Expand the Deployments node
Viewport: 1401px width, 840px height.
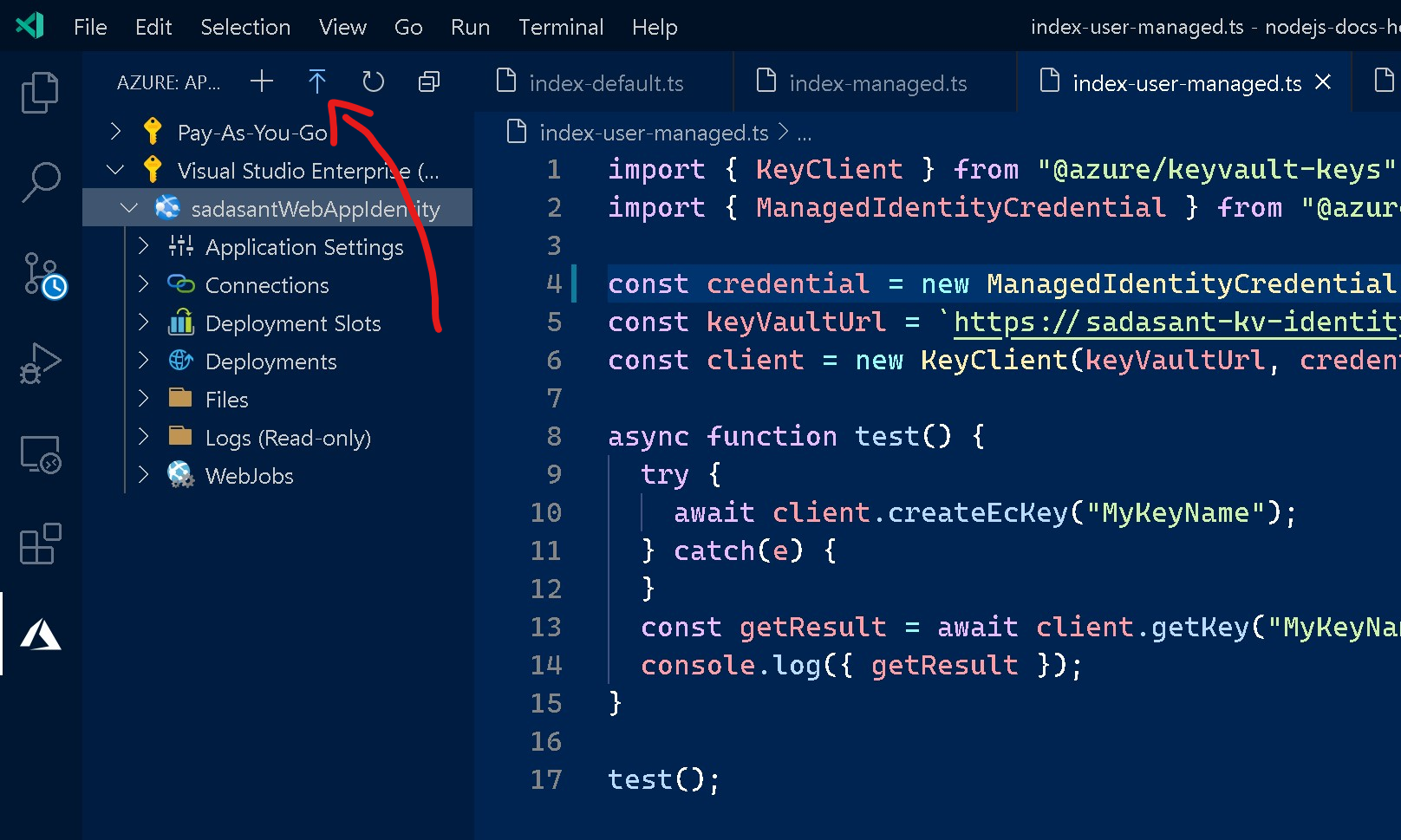(144, 361)
